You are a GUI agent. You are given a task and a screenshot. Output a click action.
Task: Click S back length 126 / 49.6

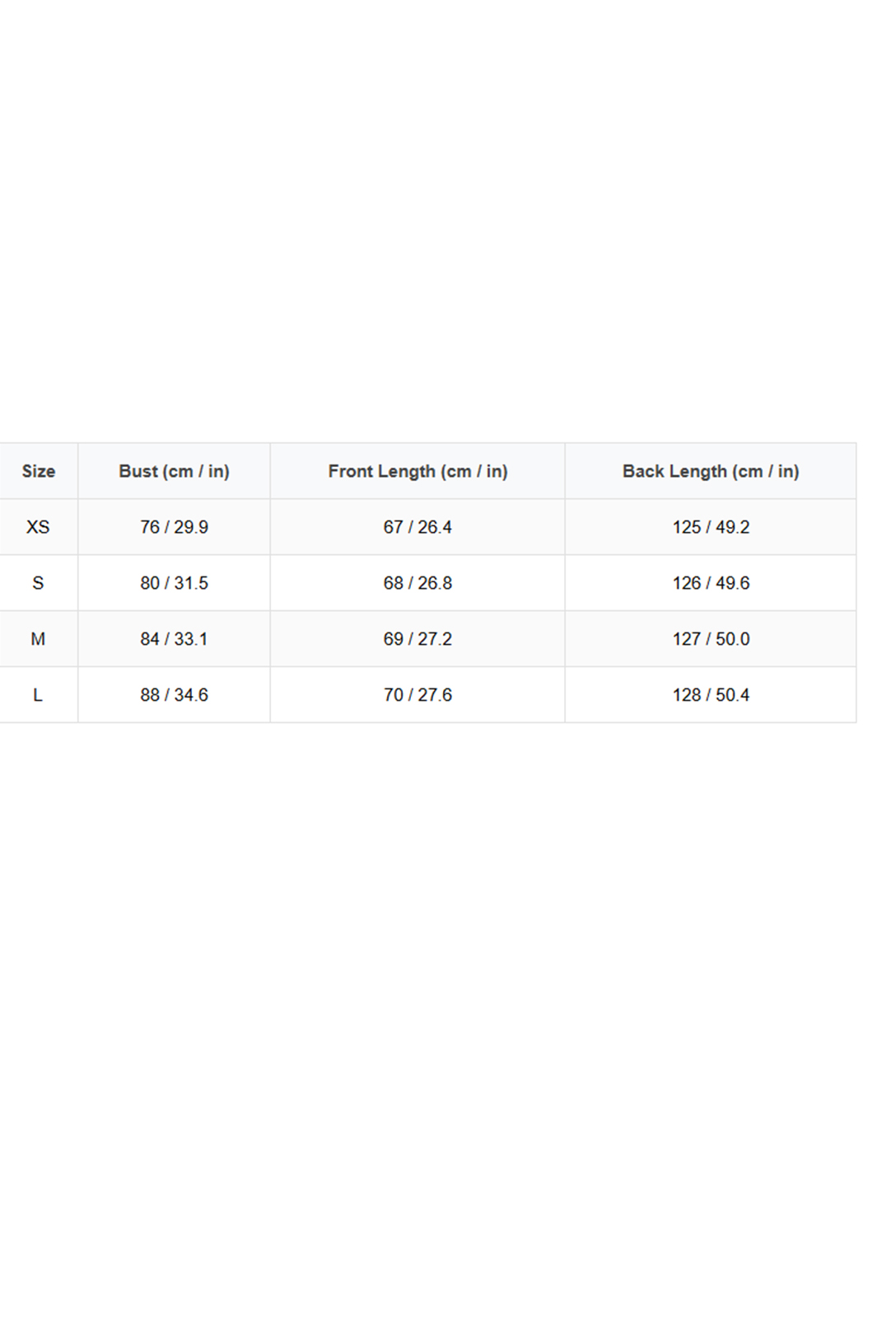click(711, 583)
